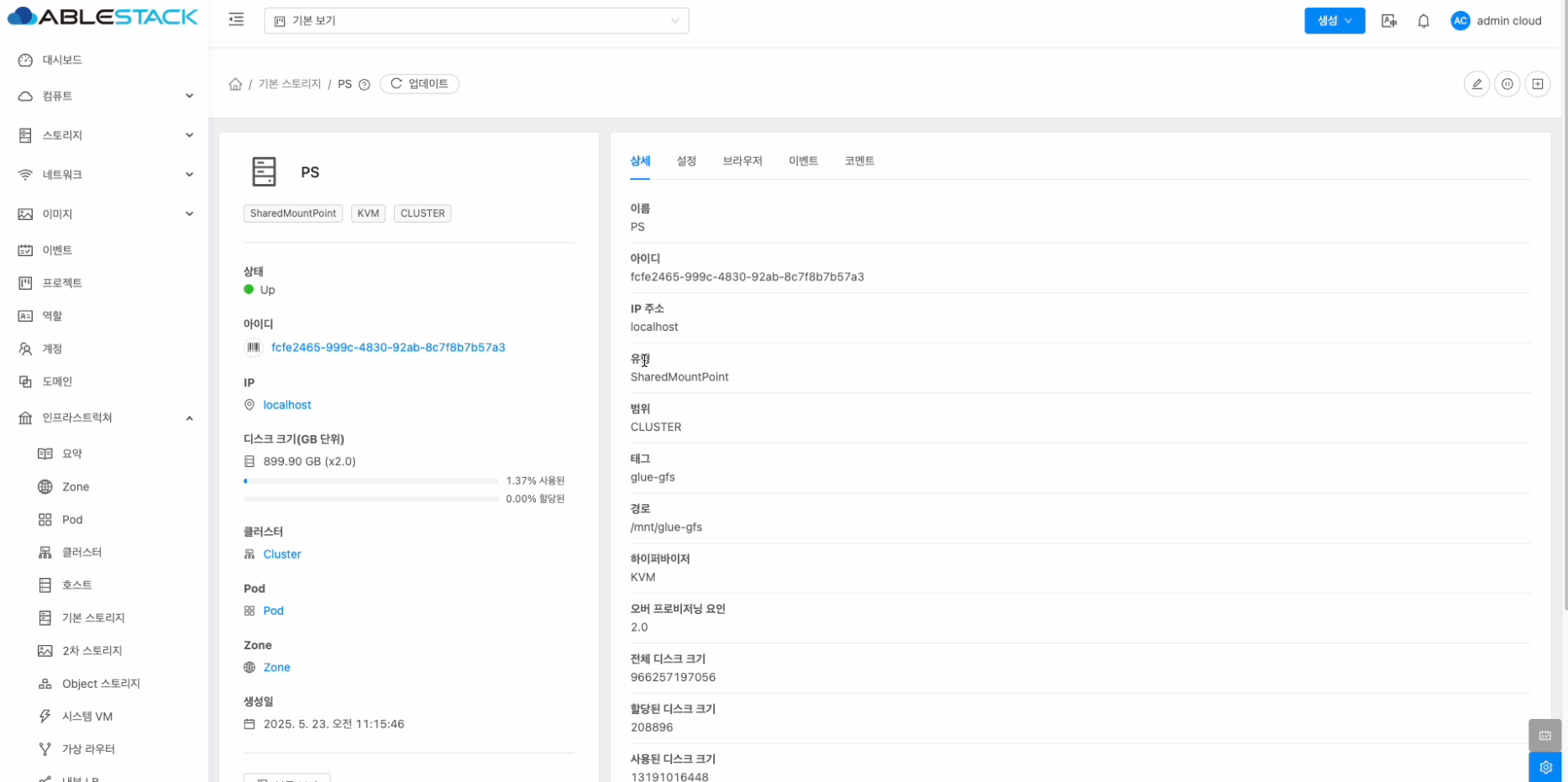Expand the 컴퓨트 sidebar menu
Viewport: 1568px width, 782px height.
[105, 96]
